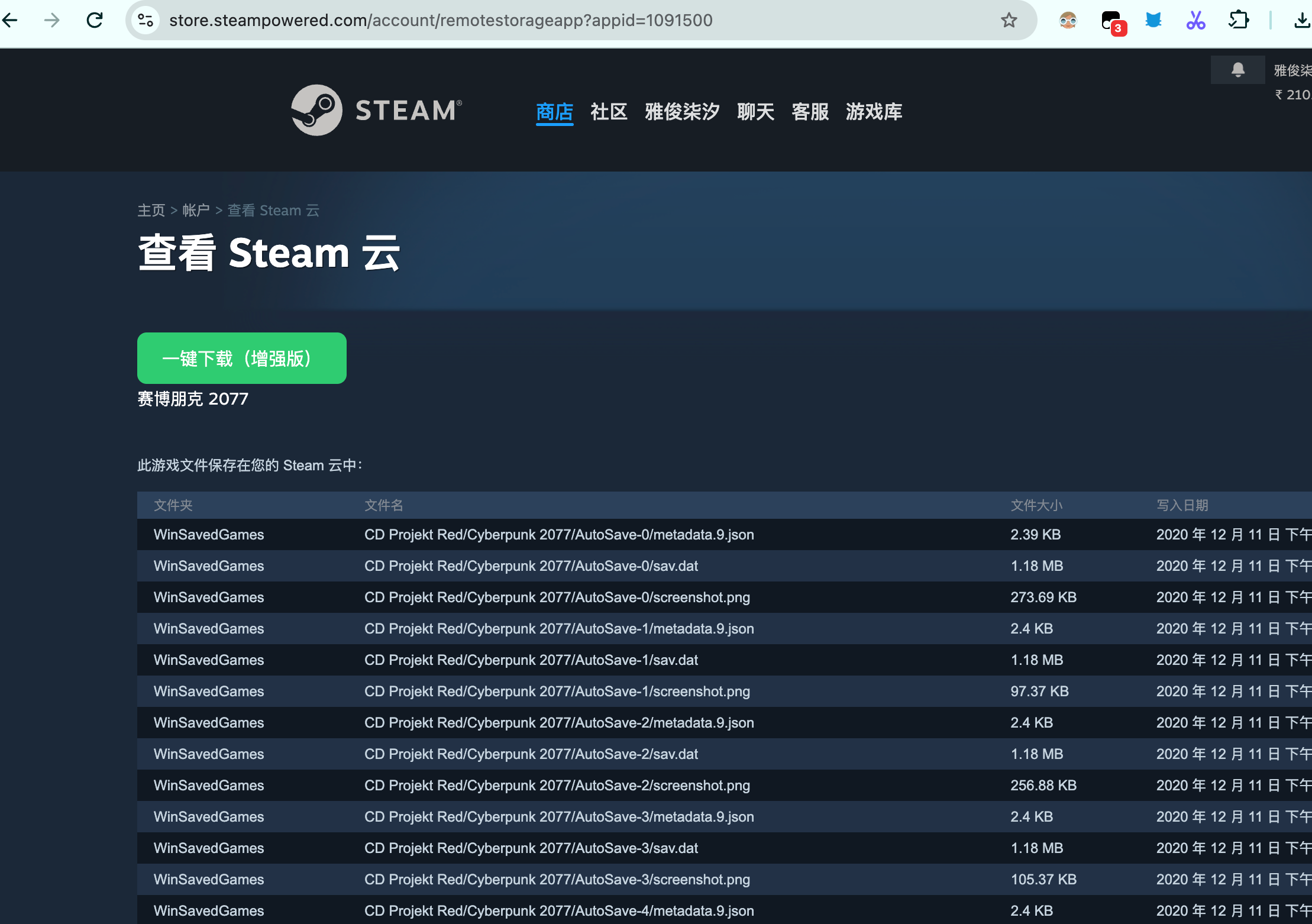Open the browser extensions puzzle menu

[x=1239, y=20]
